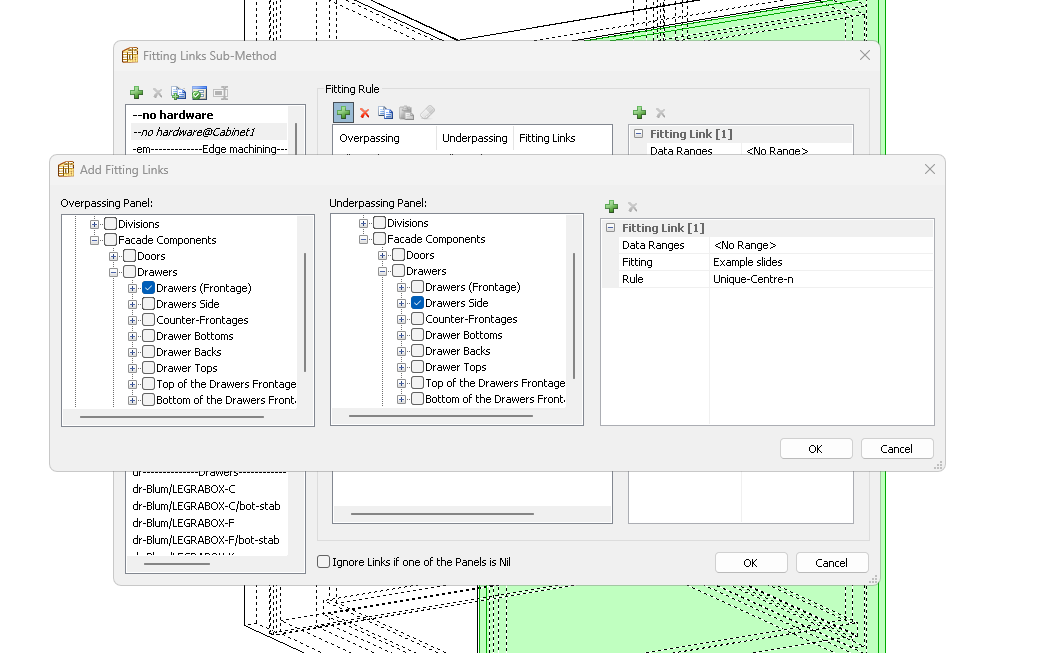1037x653 pixels.
Task: Click green plus icon above the hardware list
Action: (x=136, y=93)
